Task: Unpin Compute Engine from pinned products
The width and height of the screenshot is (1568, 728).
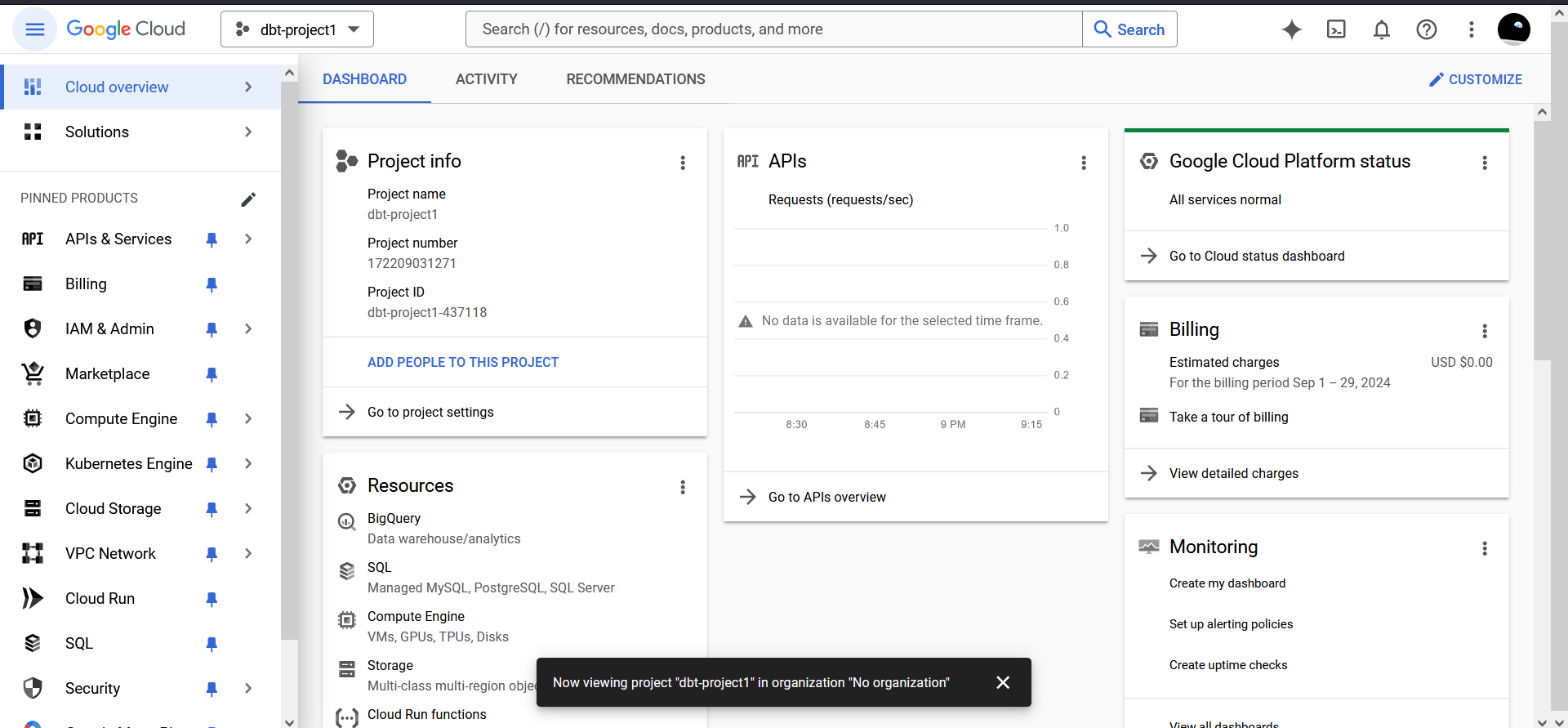Action: coord(212,419)
